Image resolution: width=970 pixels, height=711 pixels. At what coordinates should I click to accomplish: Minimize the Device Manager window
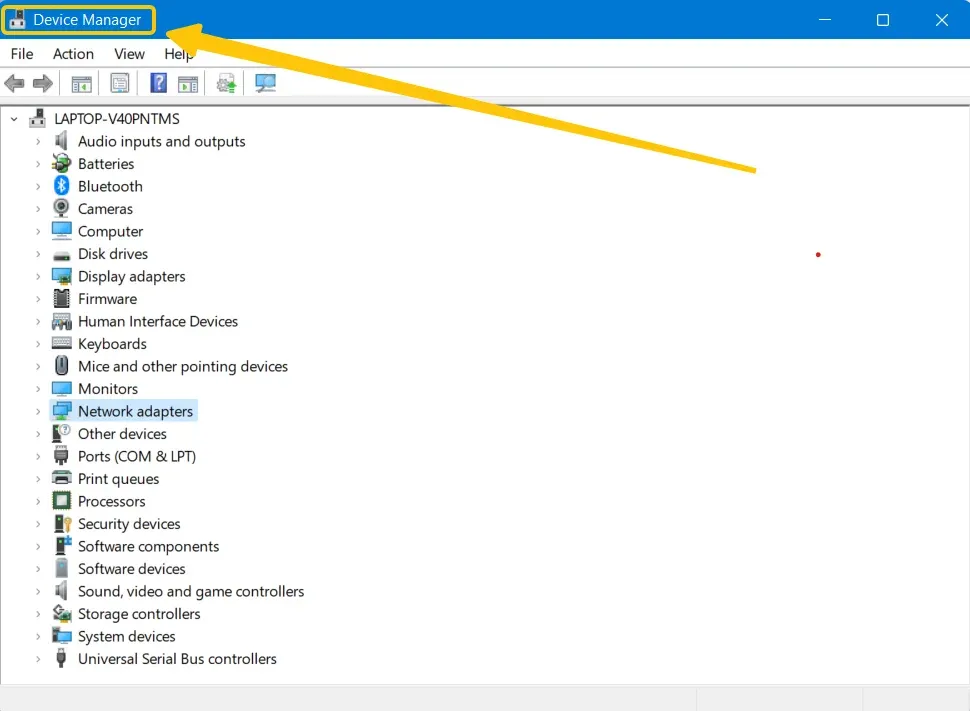pyautogui.click(x=825, y=20)
